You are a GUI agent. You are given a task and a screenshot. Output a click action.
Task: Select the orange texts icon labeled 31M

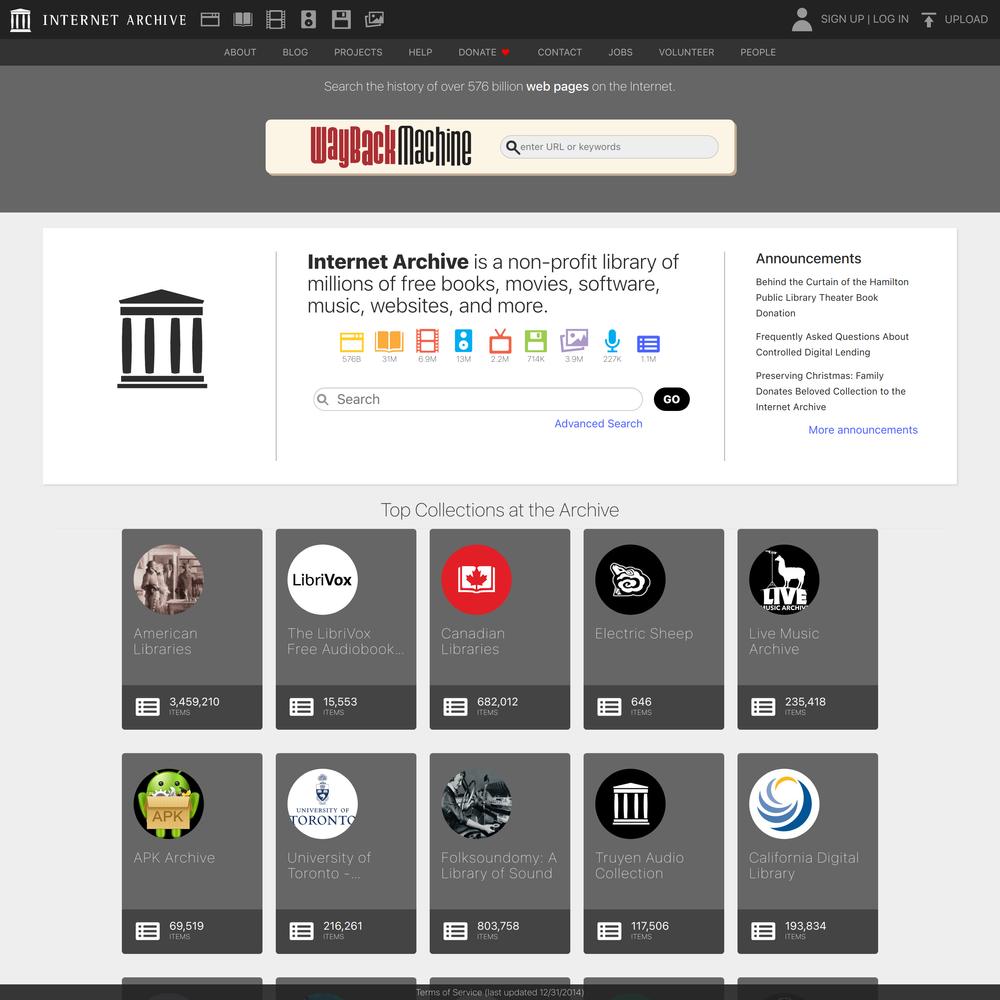[x=389, y=342]
